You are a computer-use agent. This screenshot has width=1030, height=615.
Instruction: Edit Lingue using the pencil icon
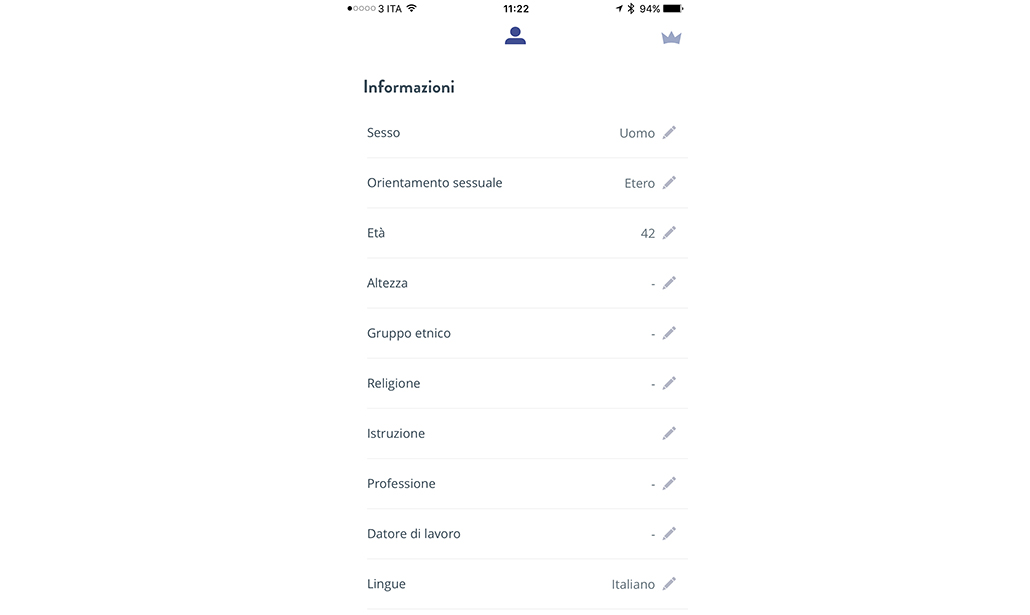pyautogui.click(x=669, y=583)
